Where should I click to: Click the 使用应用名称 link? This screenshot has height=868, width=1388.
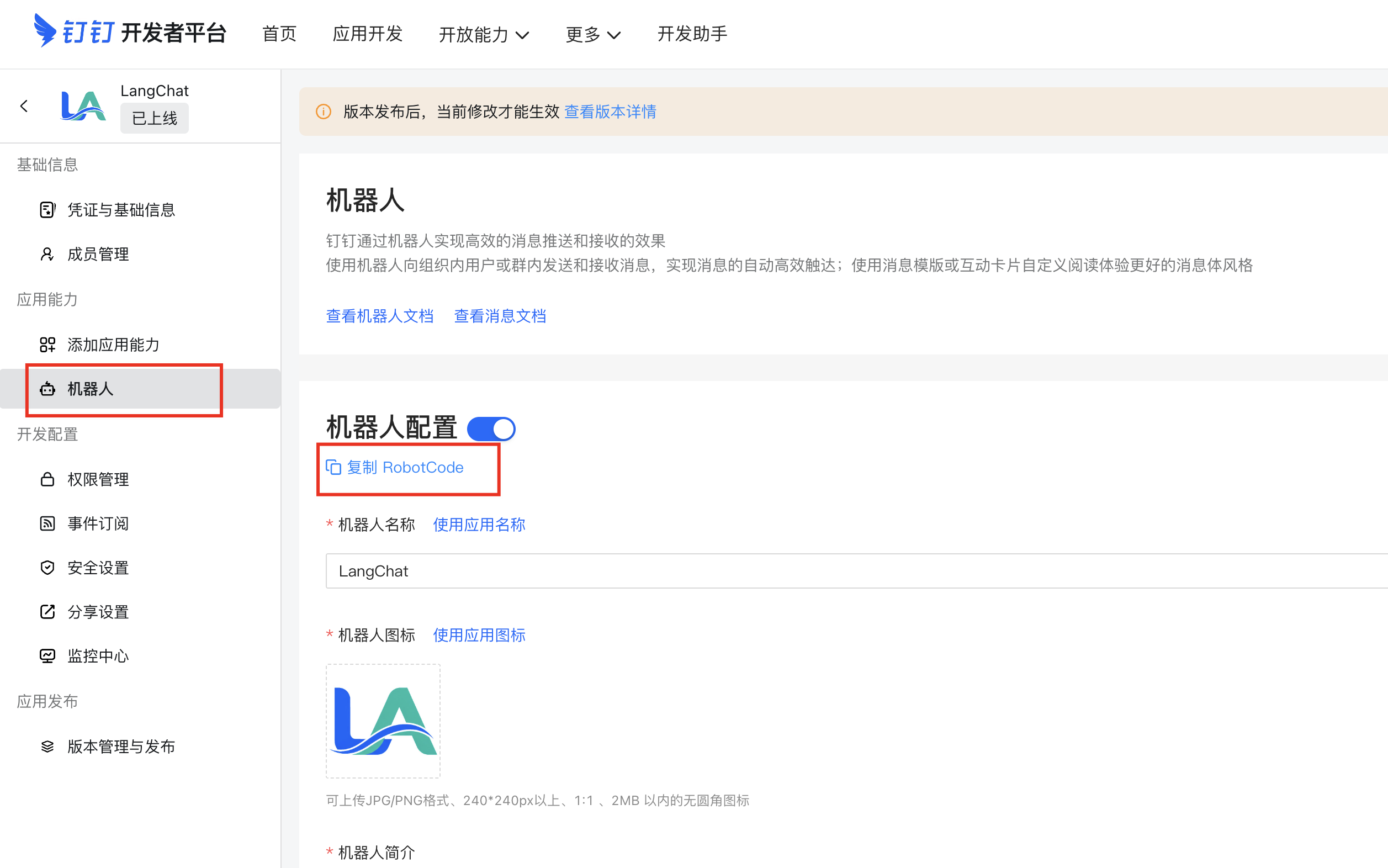479,525
